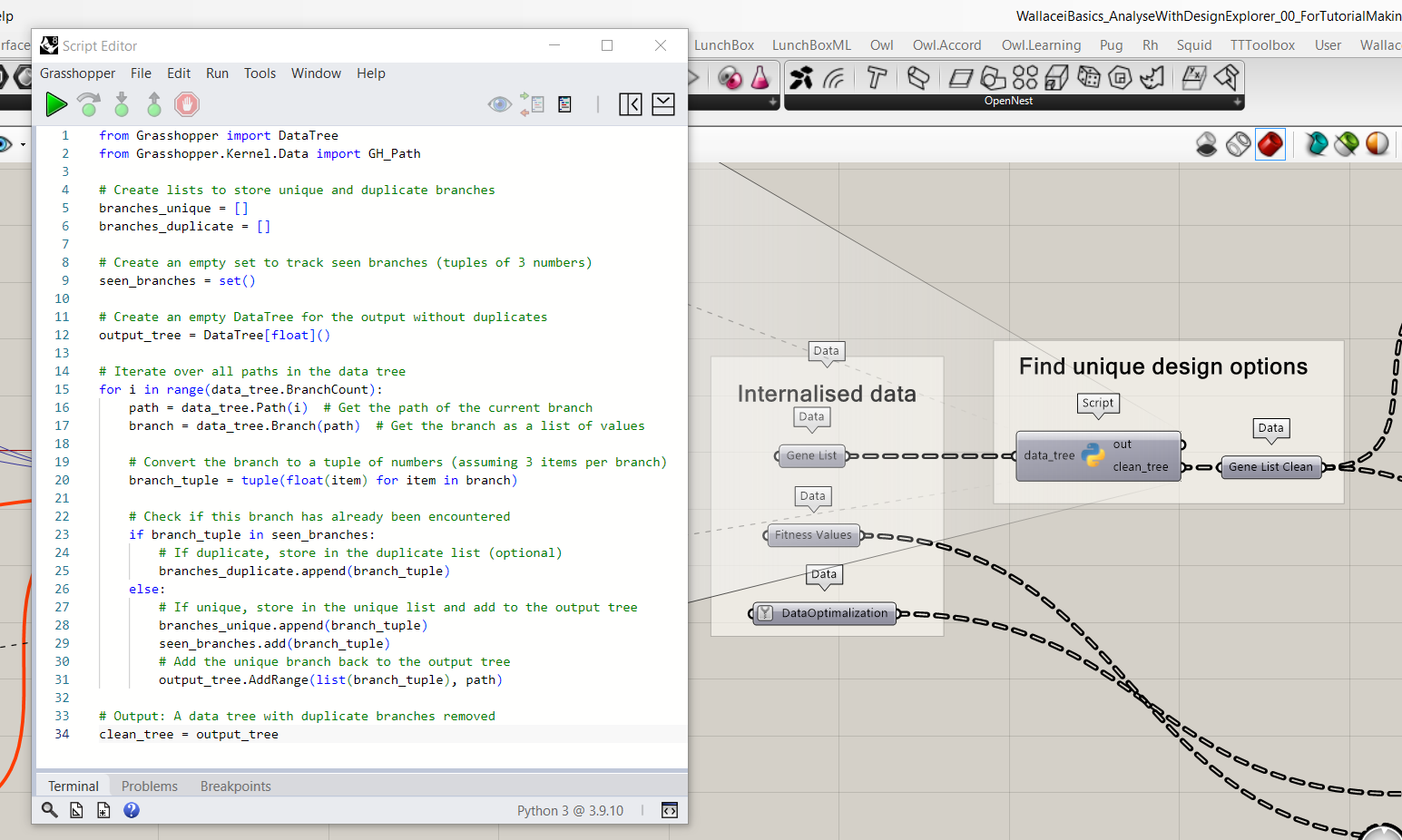This screenshot has height=840, width=1402.
Task: Select the search icon in the Terminal toolbar
Action: [50, 810]
